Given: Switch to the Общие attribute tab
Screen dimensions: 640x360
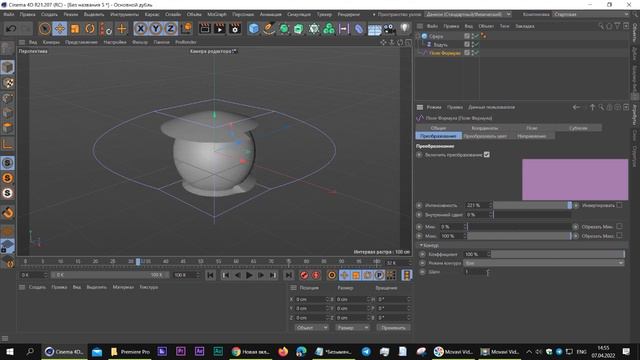Looking at the screenshot, I should click(438, 128).
